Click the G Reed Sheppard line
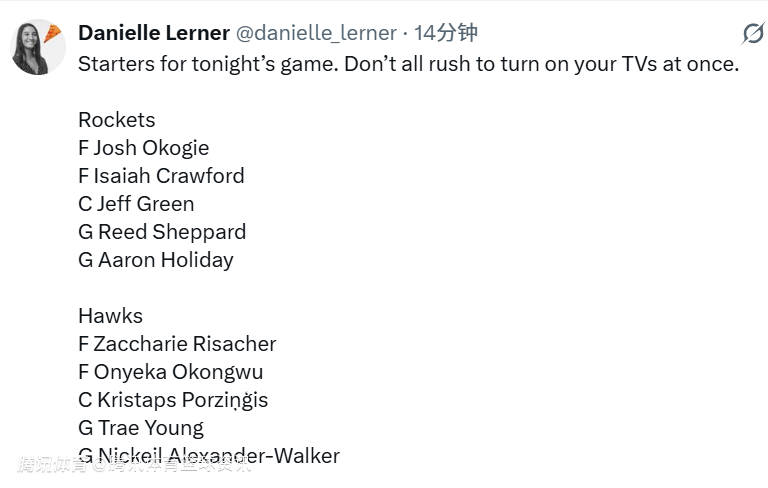Image resolution: width=768 pixels, height=488 pixels. 162,232
